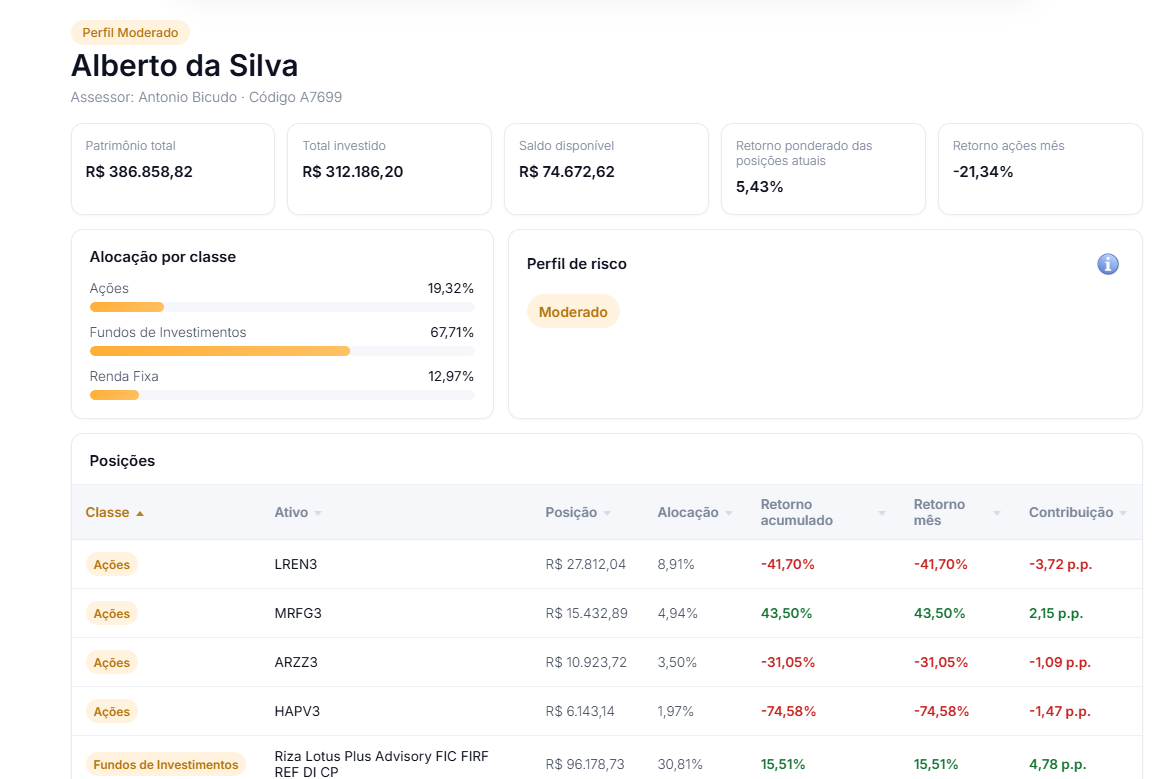Click the 67,71% Fundos allocation percentage
Image resolution: width=1162 pixels, height=779 pixels.
pos(452,332)
